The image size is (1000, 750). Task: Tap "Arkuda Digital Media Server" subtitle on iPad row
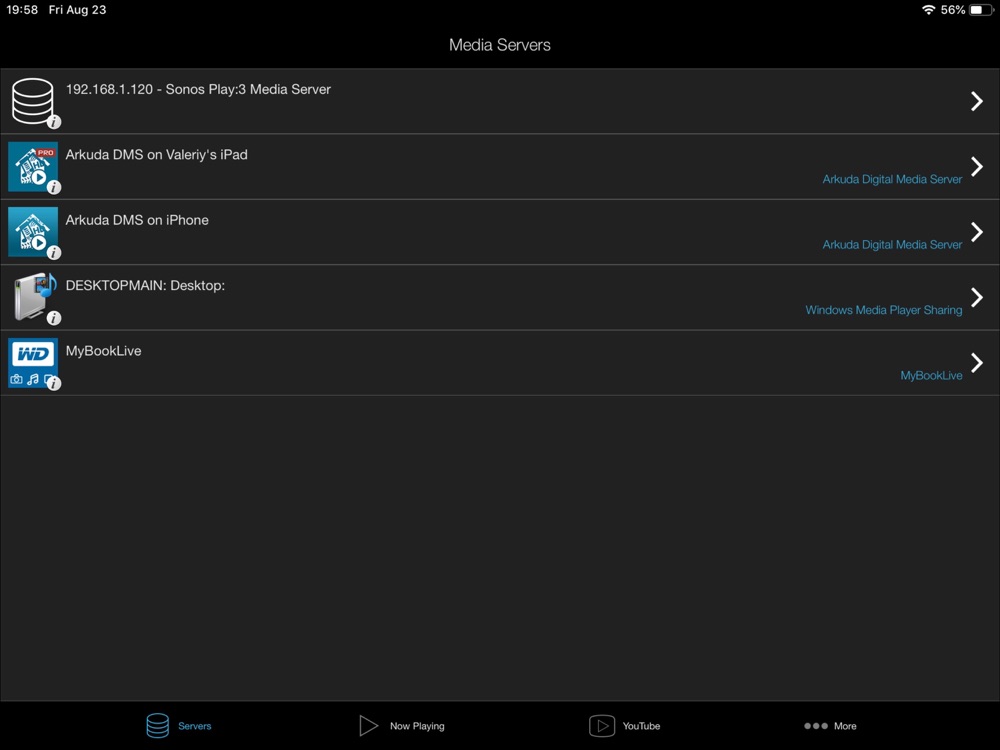tap(892, 179)
